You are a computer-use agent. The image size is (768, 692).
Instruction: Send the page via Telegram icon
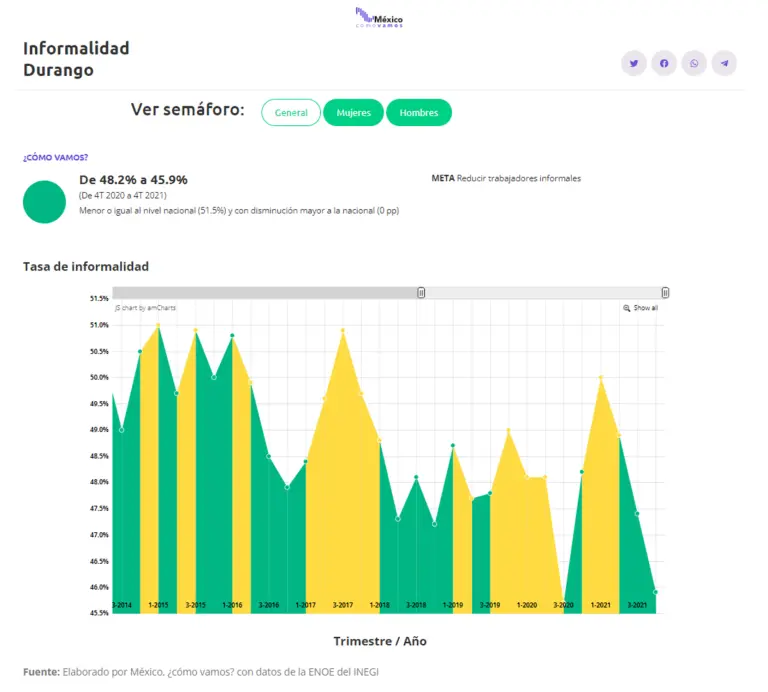coord(724,63)
